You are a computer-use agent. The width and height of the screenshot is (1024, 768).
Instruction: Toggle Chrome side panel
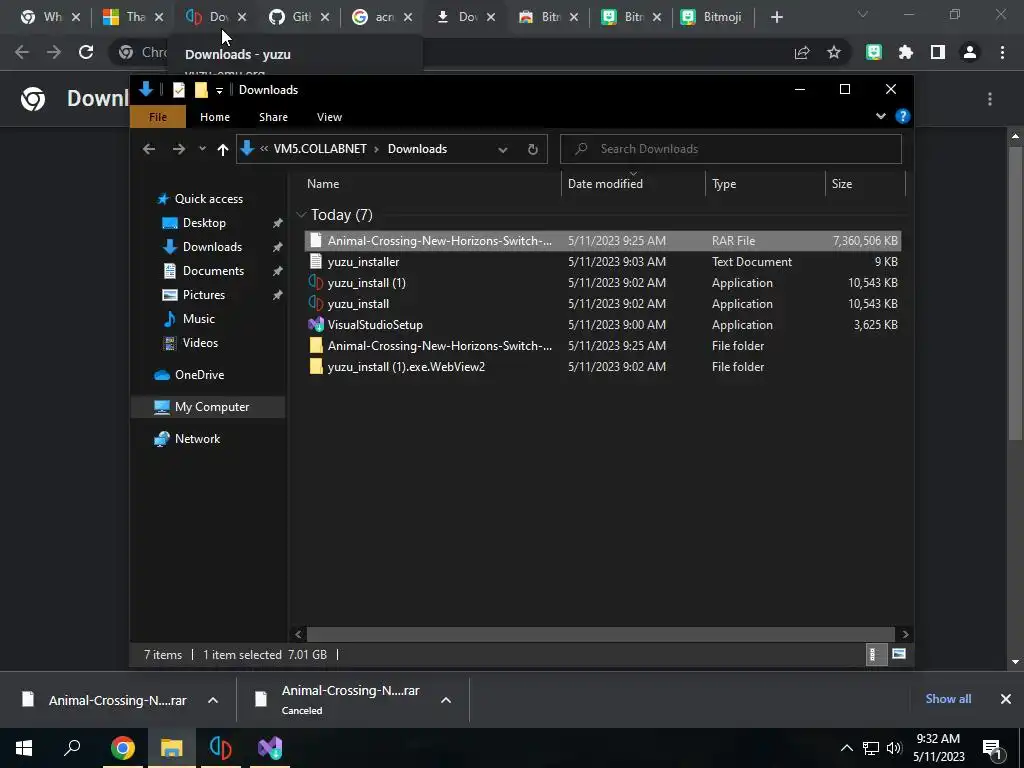pyautogui.click(x=938, y=52)
